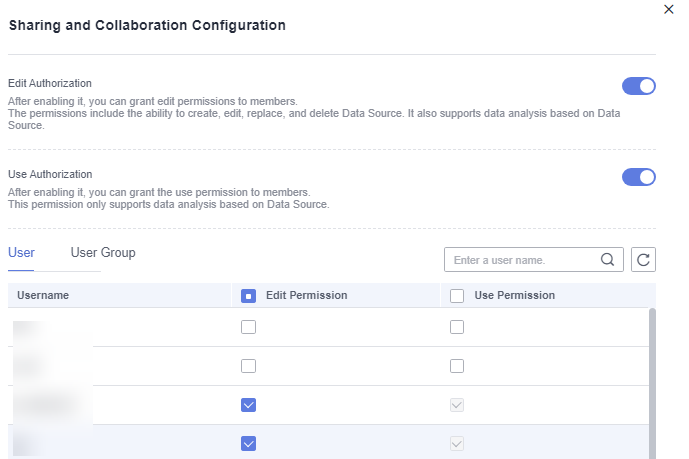Close the Sharing and Collaboration dialog

coord(669,9)
